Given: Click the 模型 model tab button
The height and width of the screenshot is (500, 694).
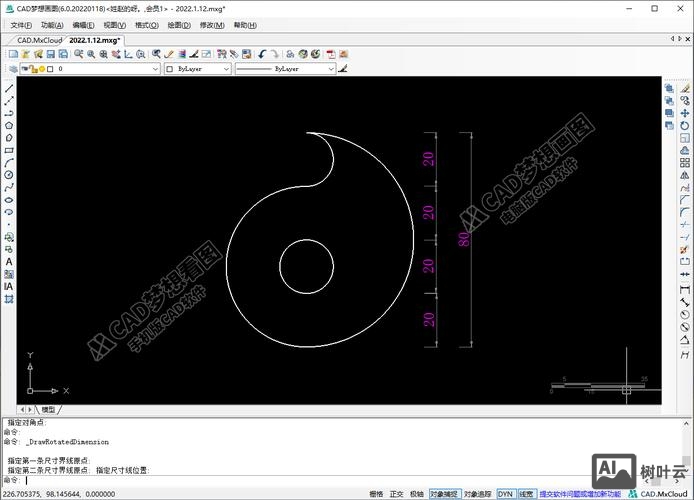Looking at the screenshot, I should click(48, 409).
